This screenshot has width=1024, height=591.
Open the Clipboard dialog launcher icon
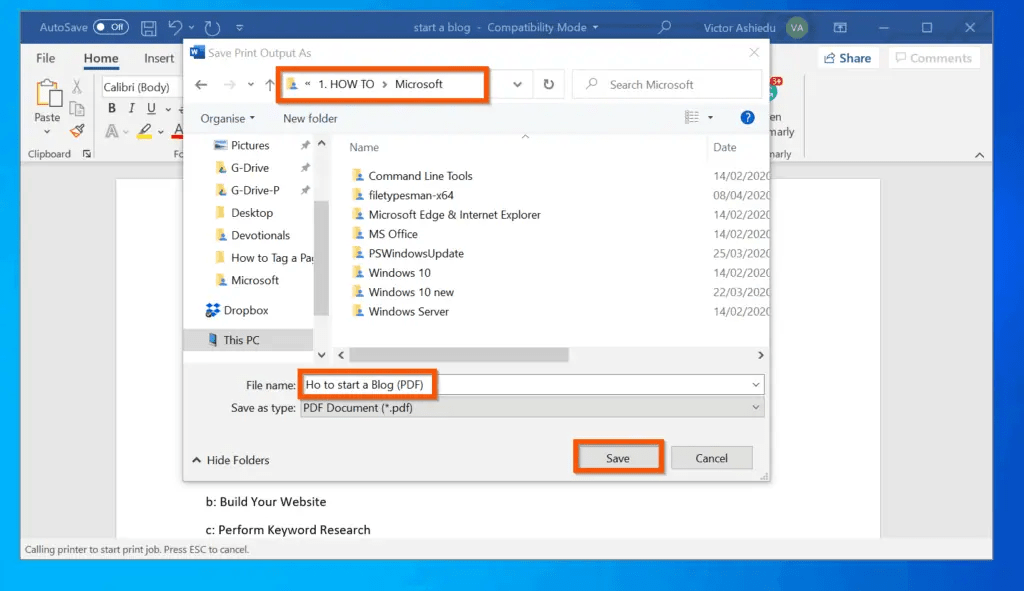tap(87, 153)
